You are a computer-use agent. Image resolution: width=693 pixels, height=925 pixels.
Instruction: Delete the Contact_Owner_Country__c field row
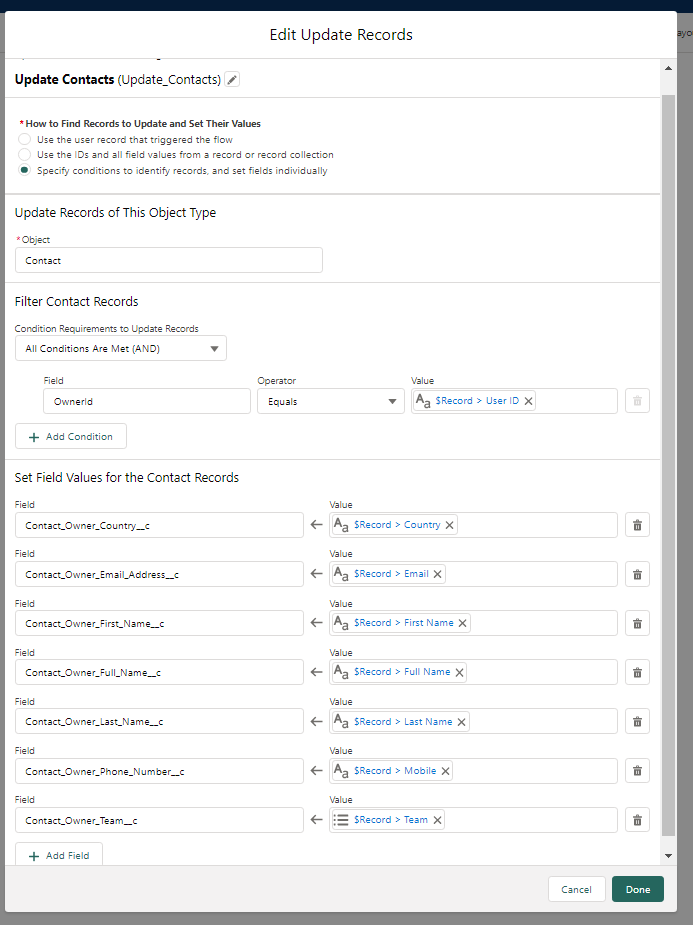[x=637, y=525]
